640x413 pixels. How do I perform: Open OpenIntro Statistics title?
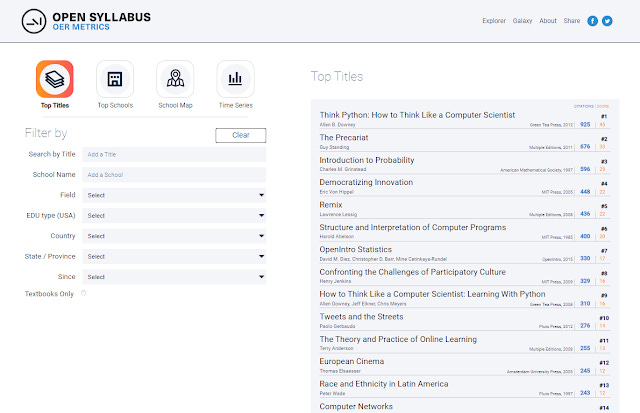point(356,249)
